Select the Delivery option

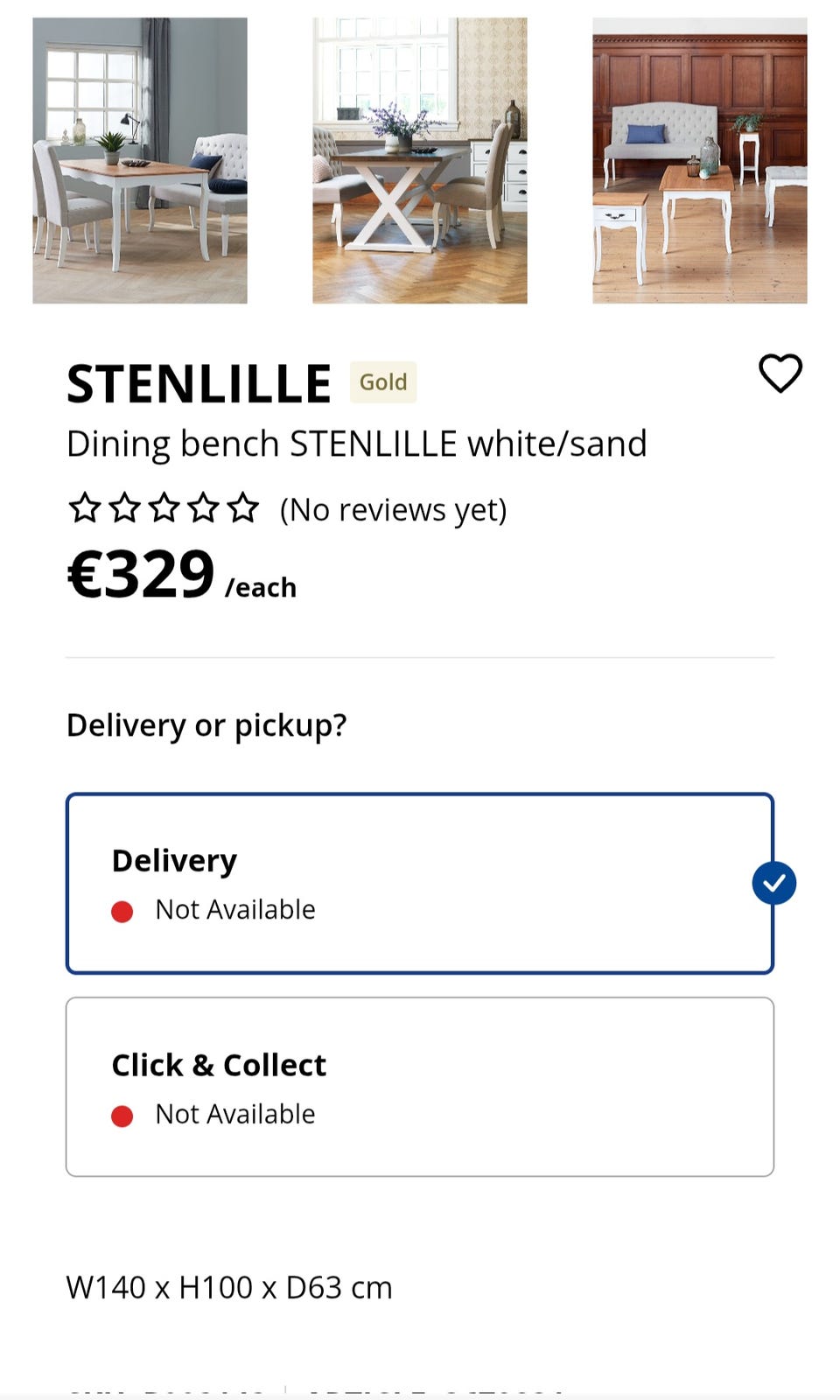pyautogui.click(x=418, y=883)
